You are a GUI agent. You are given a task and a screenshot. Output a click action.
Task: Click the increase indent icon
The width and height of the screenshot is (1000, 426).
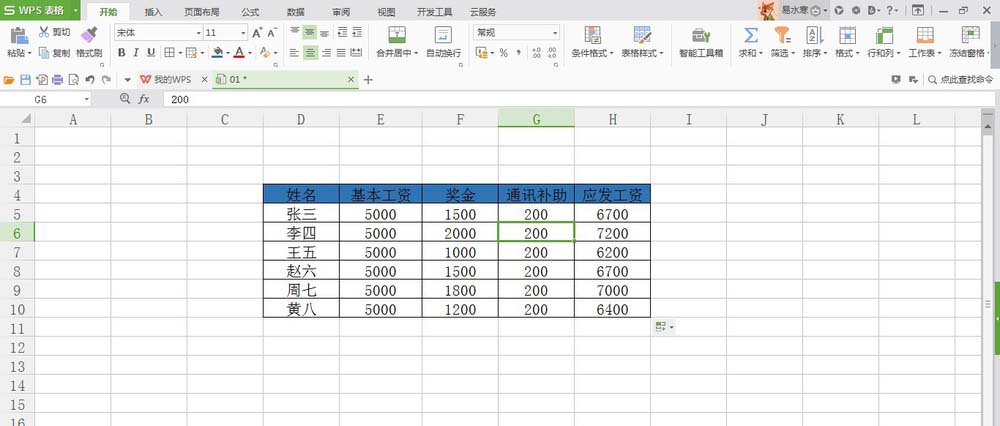[x=357, y=32]
